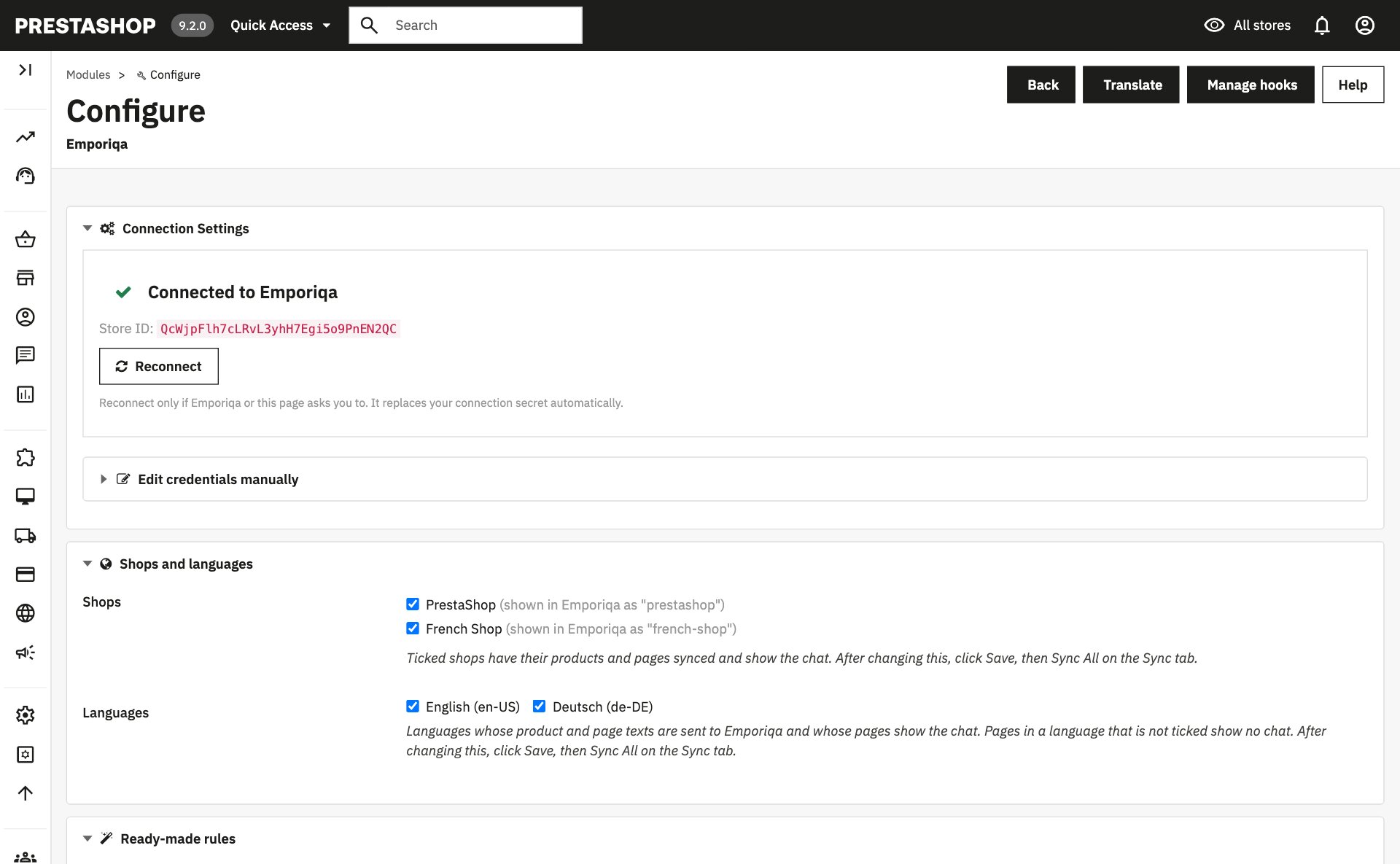
Task: Open Orders basket icon in sidebar
Action: (x=26, y=239)
